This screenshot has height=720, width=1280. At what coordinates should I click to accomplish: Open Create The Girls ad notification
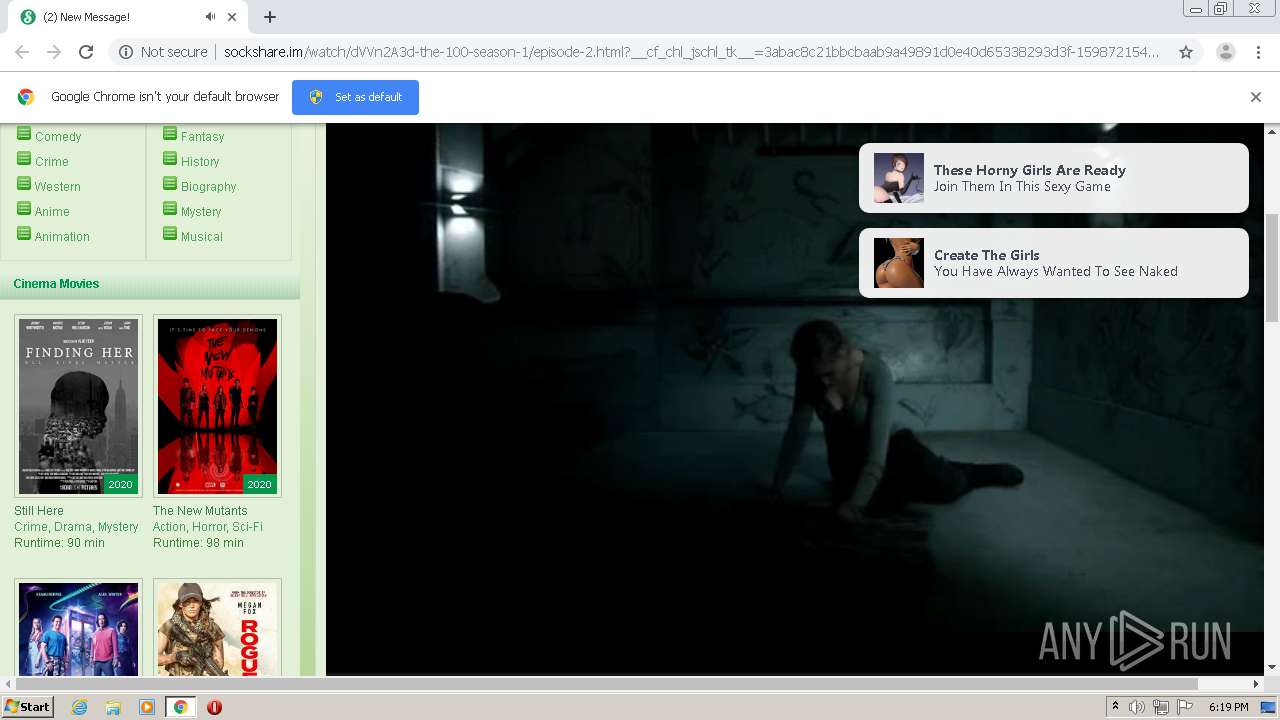click(1054, 263)
